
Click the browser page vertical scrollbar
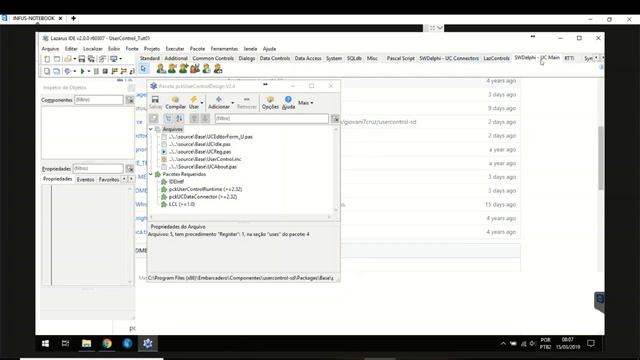coord(601,158)
